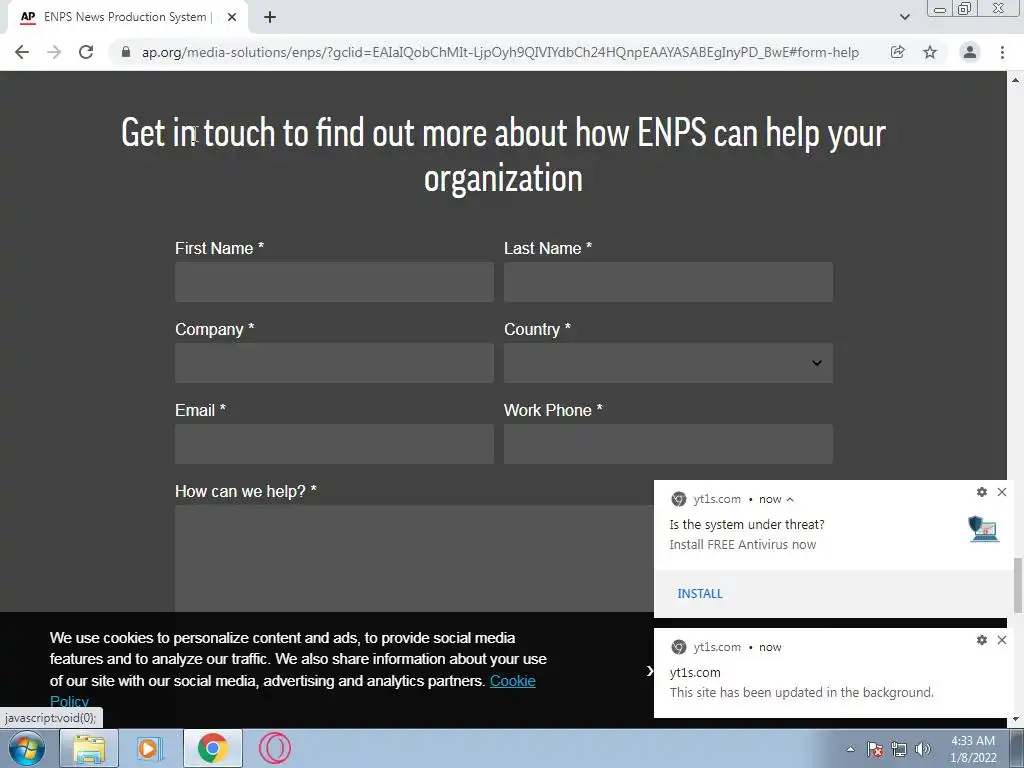Click the Chrome taskbar icon
Image resolution: width=1024 pixels, height=768 pixels.
213,748
